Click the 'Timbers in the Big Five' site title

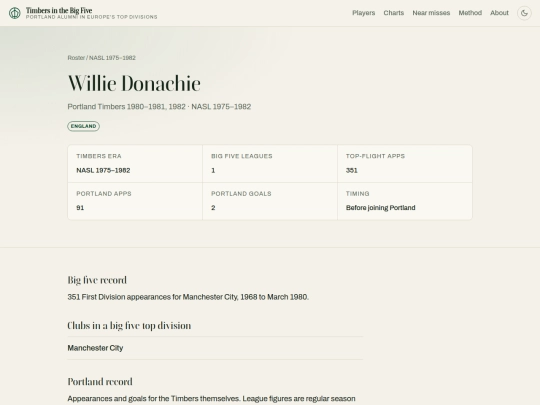point(59,10)
